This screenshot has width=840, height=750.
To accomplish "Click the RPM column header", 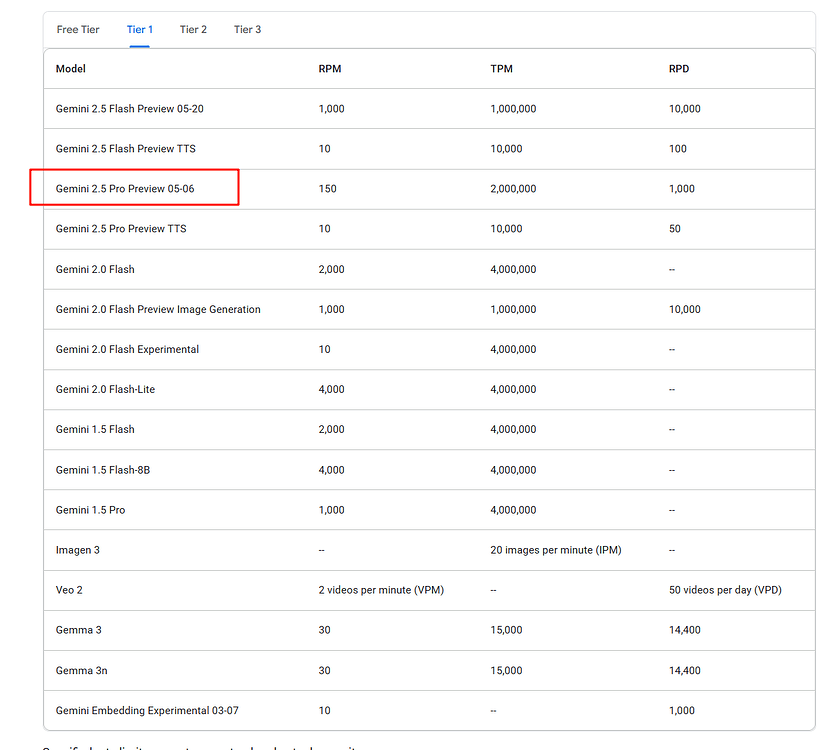I will 330,69.
